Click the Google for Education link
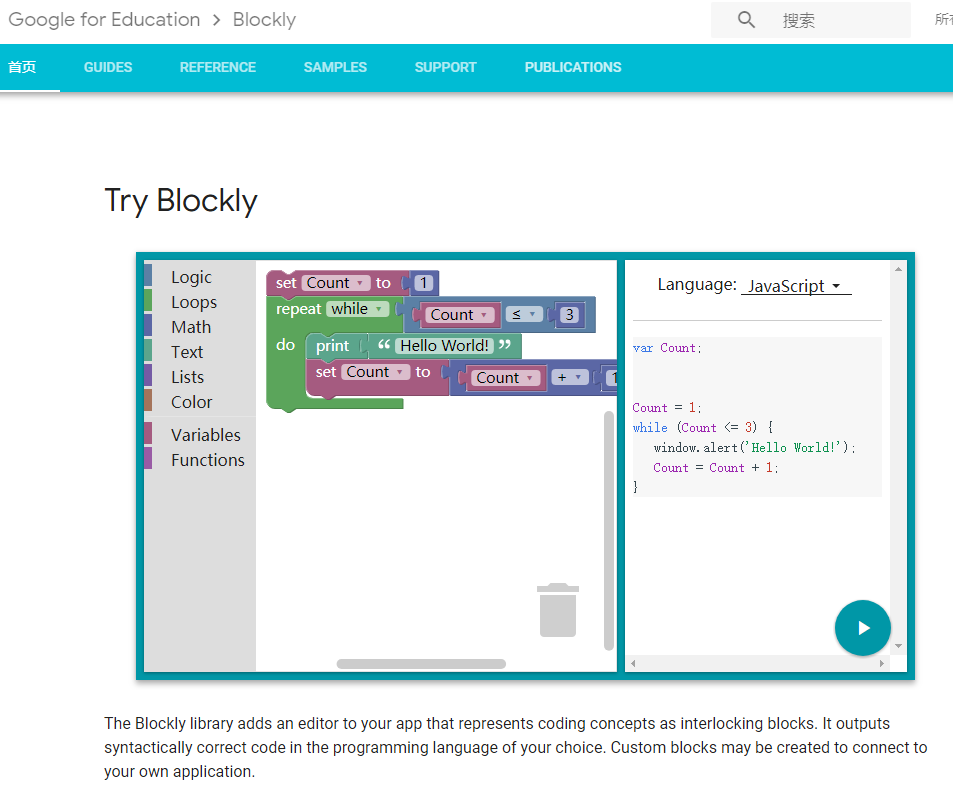 coord(104,19)
